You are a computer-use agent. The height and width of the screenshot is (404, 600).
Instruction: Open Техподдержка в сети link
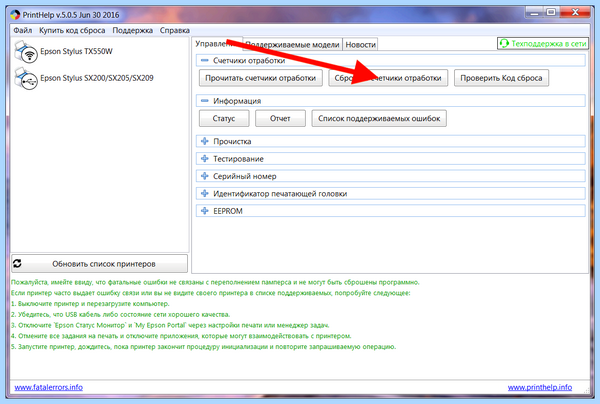[x=543, y=44]
